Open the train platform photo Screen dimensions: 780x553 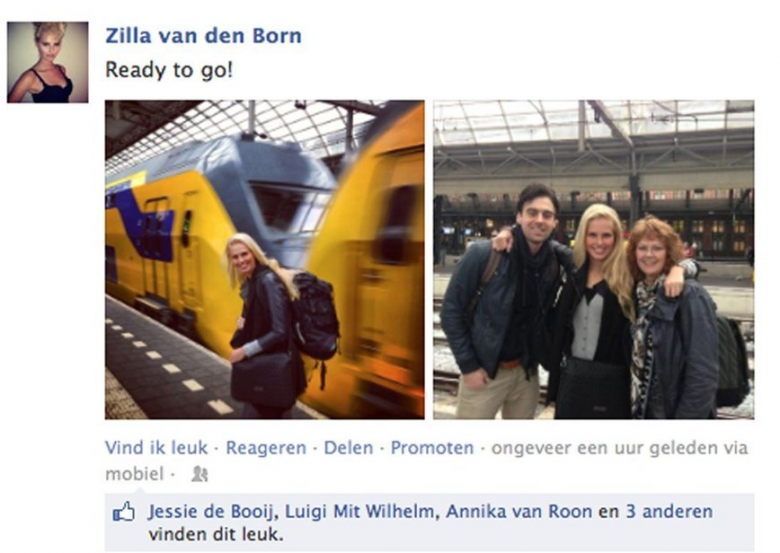265,260
